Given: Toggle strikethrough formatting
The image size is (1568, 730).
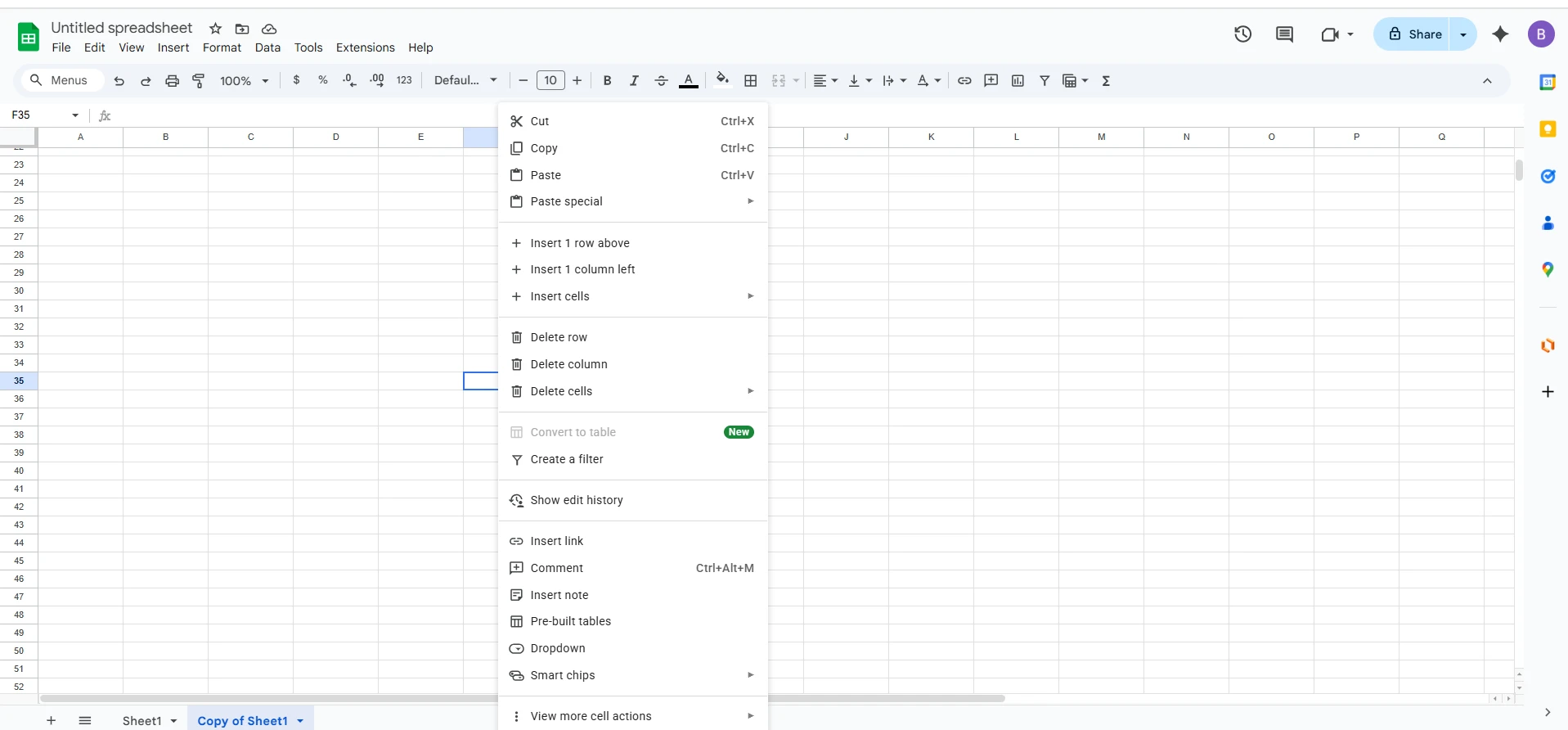Looking at the screenshot, I should pos(661,81).
